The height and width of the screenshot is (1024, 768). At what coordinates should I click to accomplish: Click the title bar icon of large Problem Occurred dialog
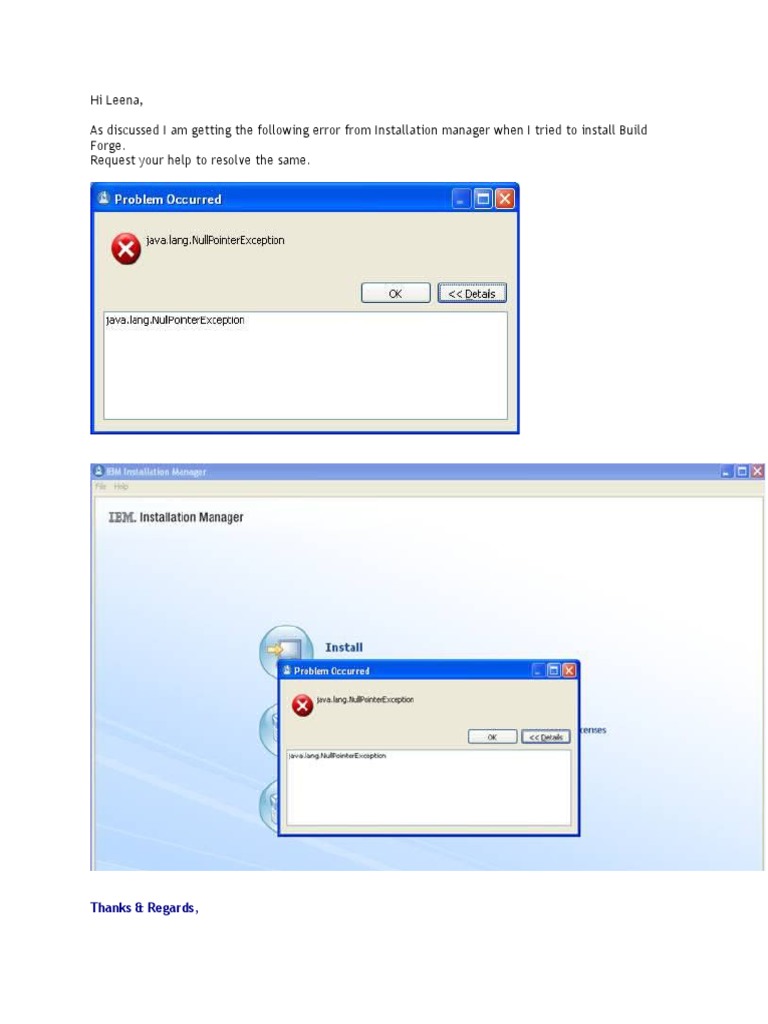coord(103,198)
